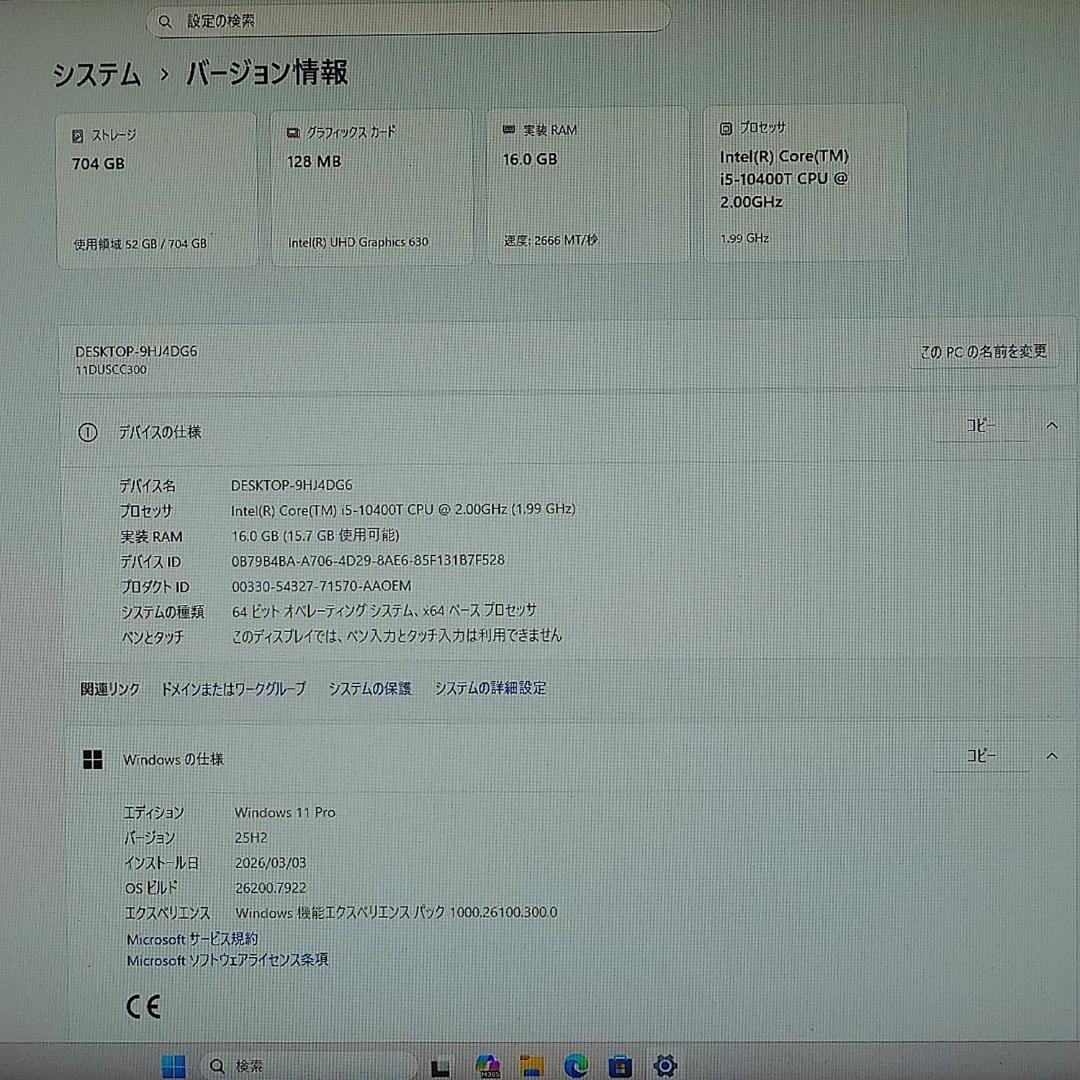Click the search magnifier icon in settings
The width and height of the screenshot is (1080, 1080).
[x=165, y=22]
